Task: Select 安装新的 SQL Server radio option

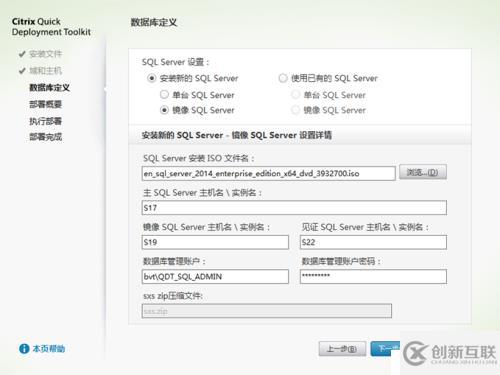Action: coord(152,78)
